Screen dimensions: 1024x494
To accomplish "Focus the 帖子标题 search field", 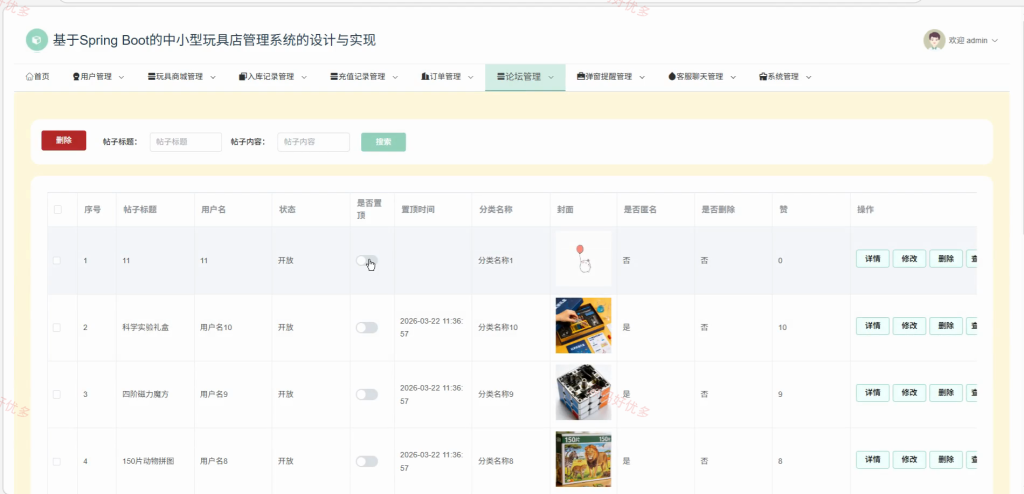I will click(x=185, y=142).
